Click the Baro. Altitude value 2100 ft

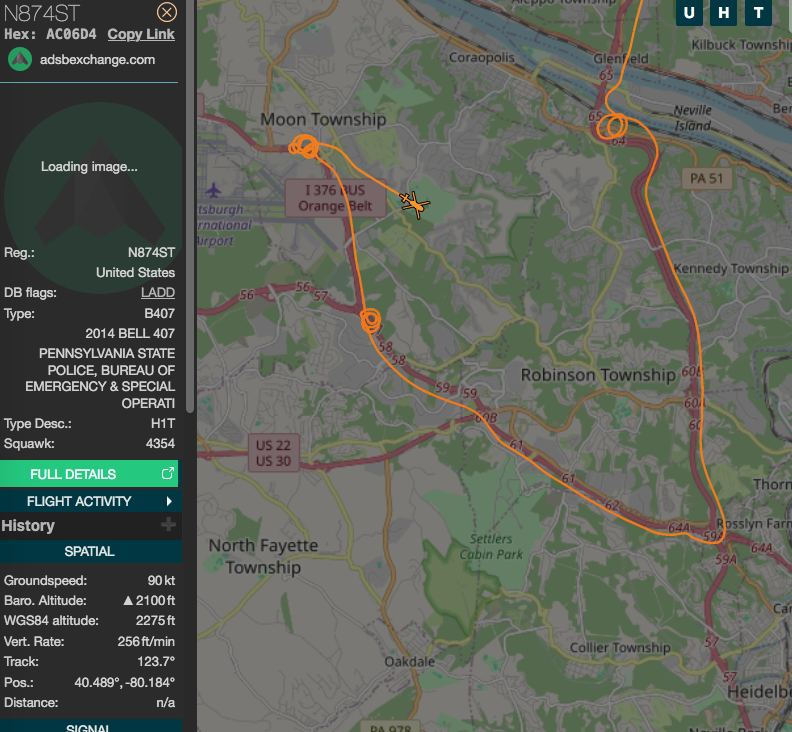click(150, 601)
